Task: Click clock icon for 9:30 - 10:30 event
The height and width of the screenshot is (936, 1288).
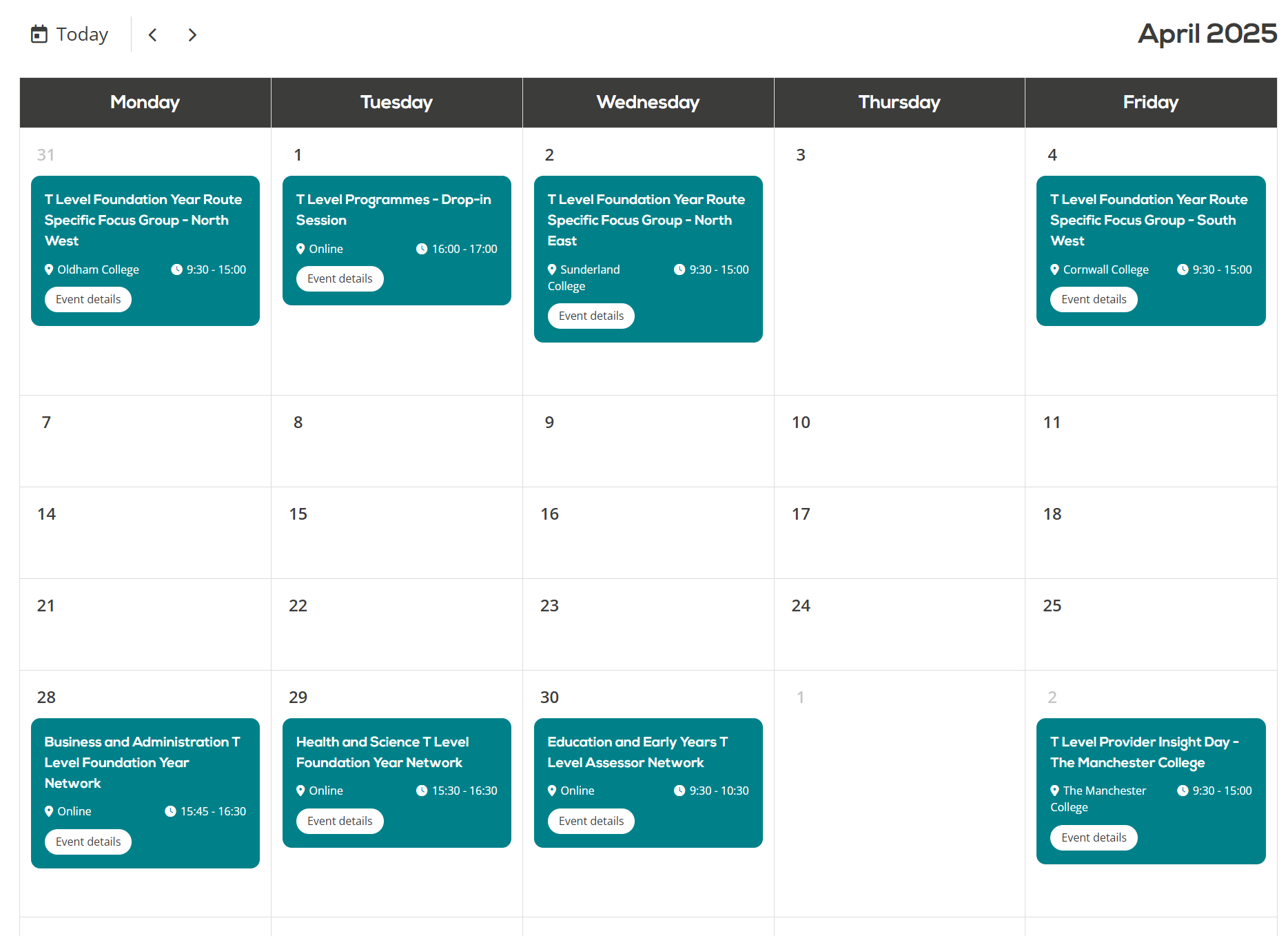Action: point(679,791)
